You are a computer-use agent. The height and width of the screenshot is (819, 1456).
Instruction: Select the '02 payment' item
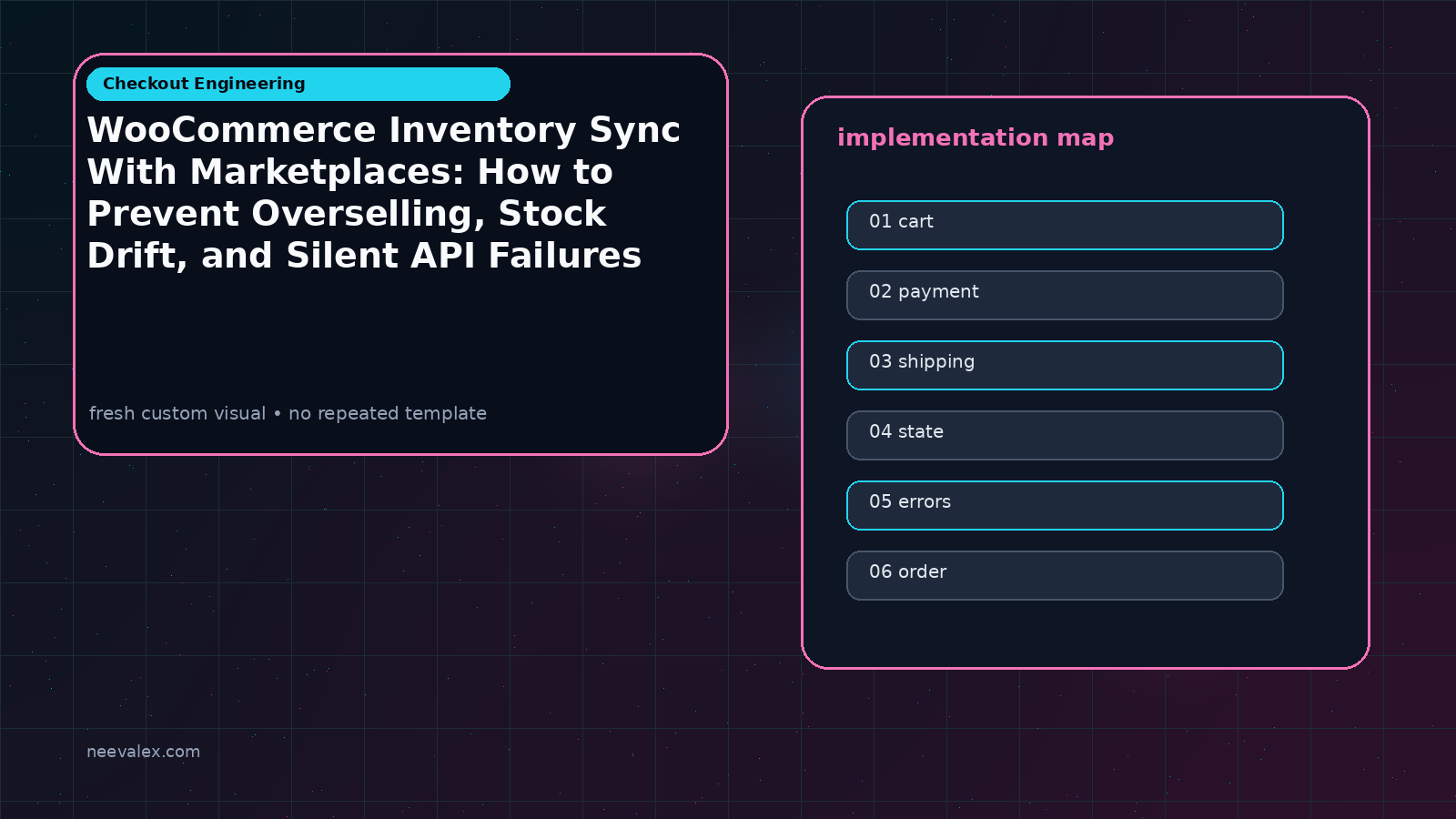coord(1065,295)
